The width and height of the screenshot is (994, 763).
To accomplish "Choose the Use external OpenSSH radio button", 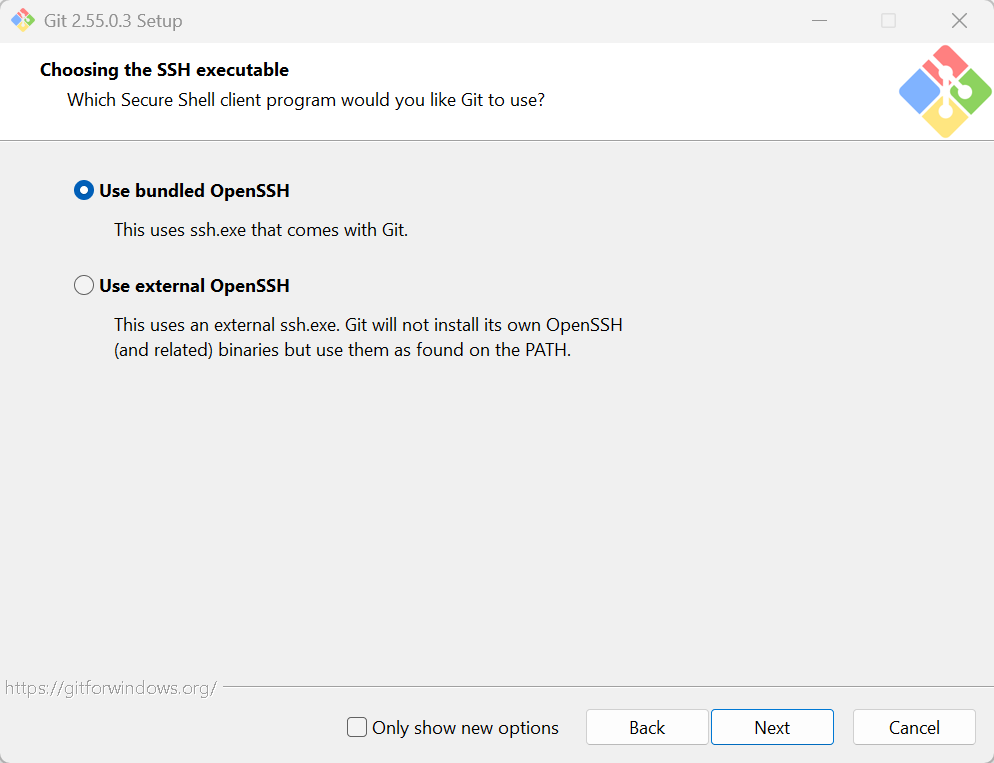I will tap(84, 285).
